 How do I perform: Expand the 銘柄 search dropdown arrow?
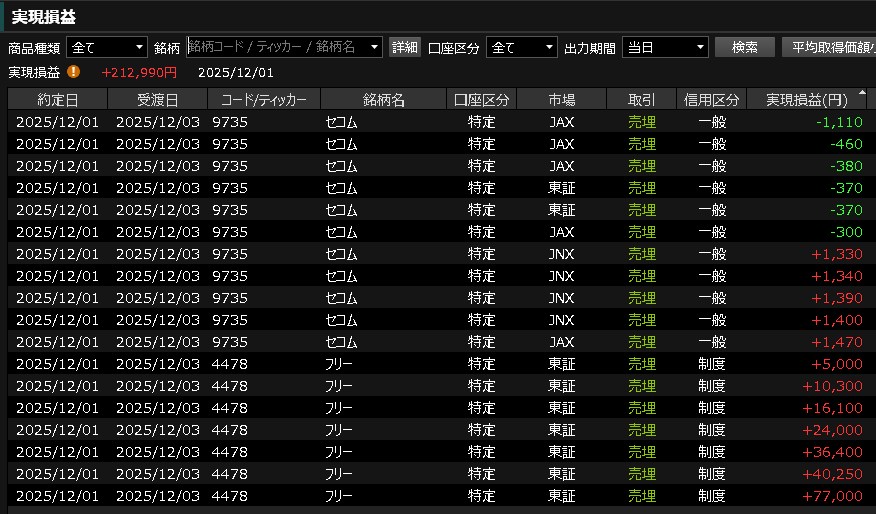tap(375, 47)
